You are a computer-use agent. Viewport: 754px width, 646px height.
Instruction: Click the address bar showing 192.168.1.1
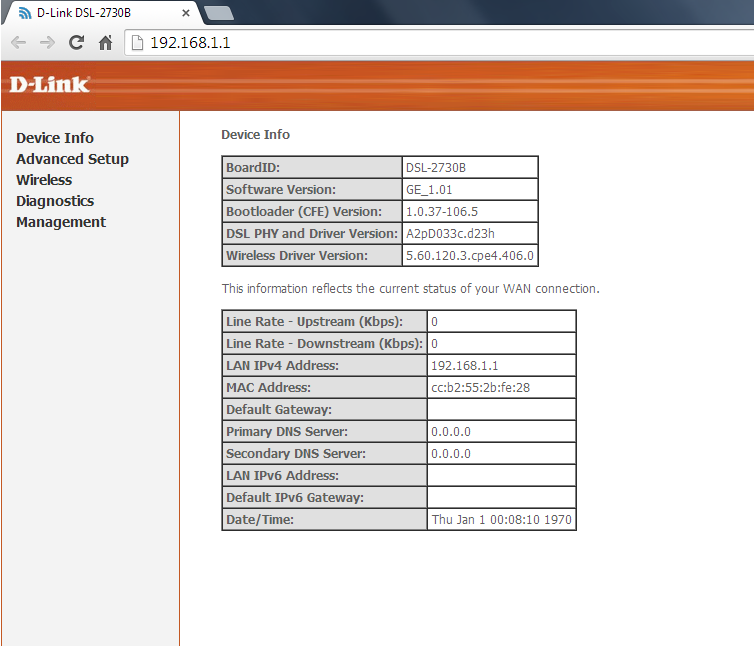(440, 43)
